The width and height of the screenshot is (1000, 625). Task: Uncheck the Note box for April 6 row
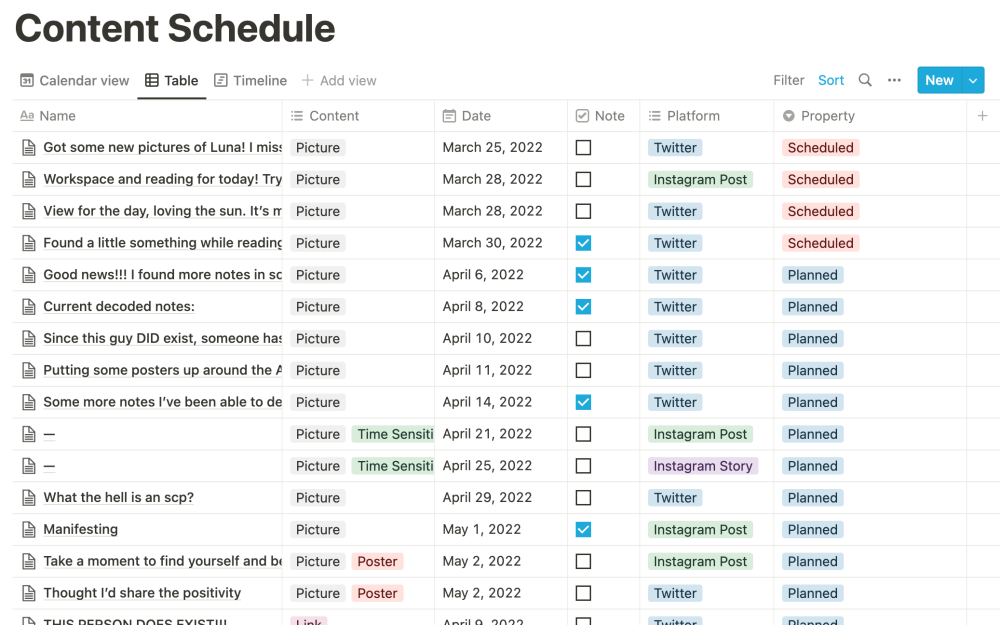coord(583,275)
